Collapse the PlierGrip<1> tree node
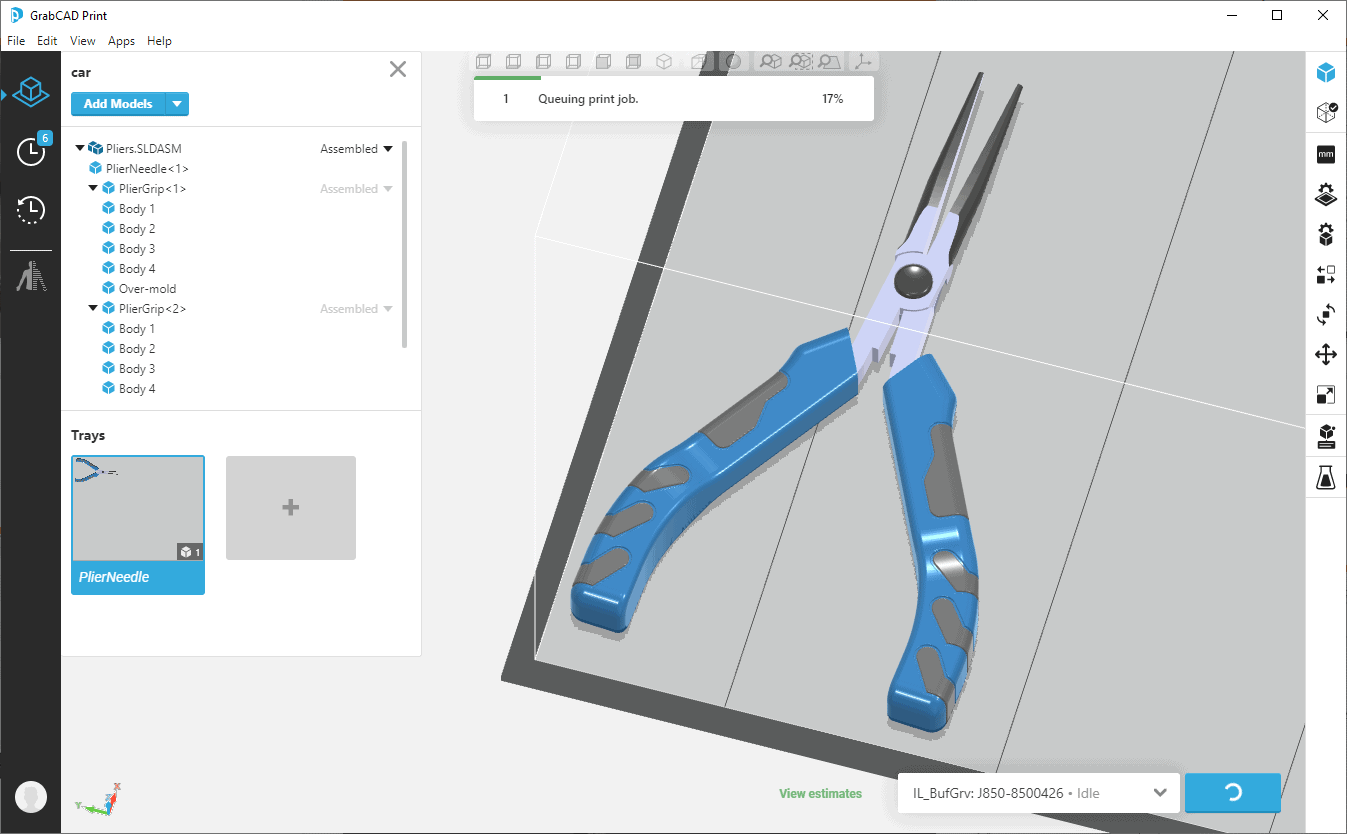Viewport: 1347px width, 834px height. 93,189
